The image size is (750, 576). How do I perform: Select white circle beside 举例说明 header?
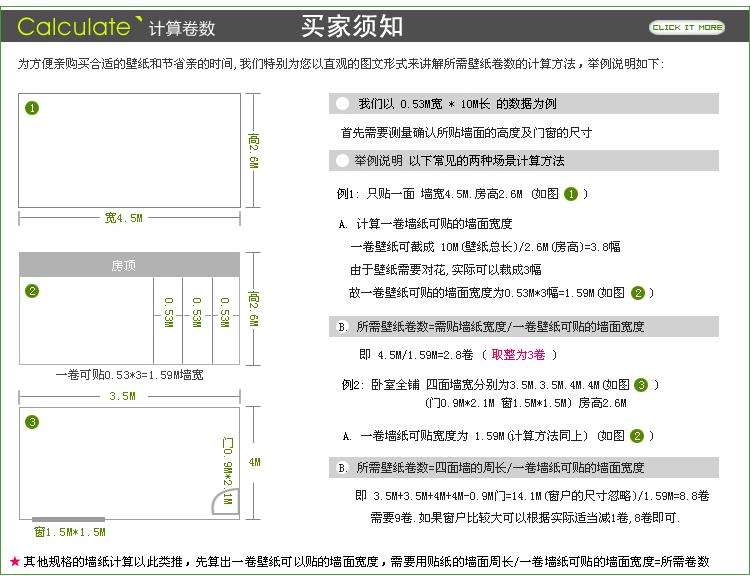tap(343, 160)
